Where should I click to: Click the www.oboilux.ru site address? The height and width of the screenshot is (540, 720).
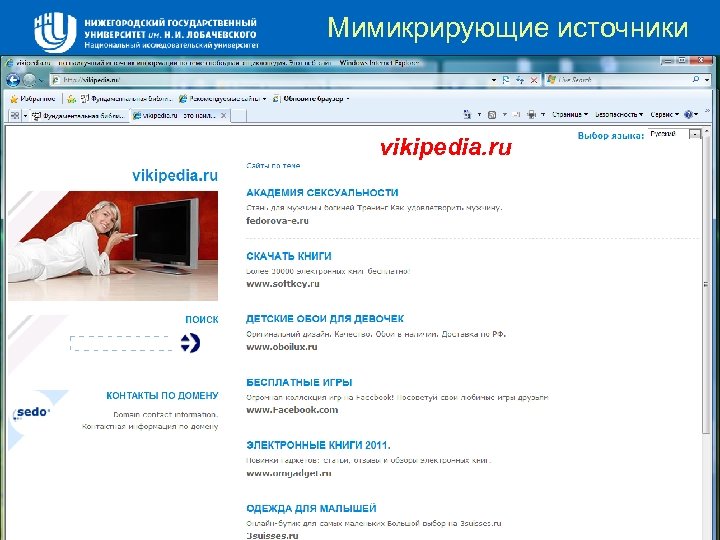(281, 347)
